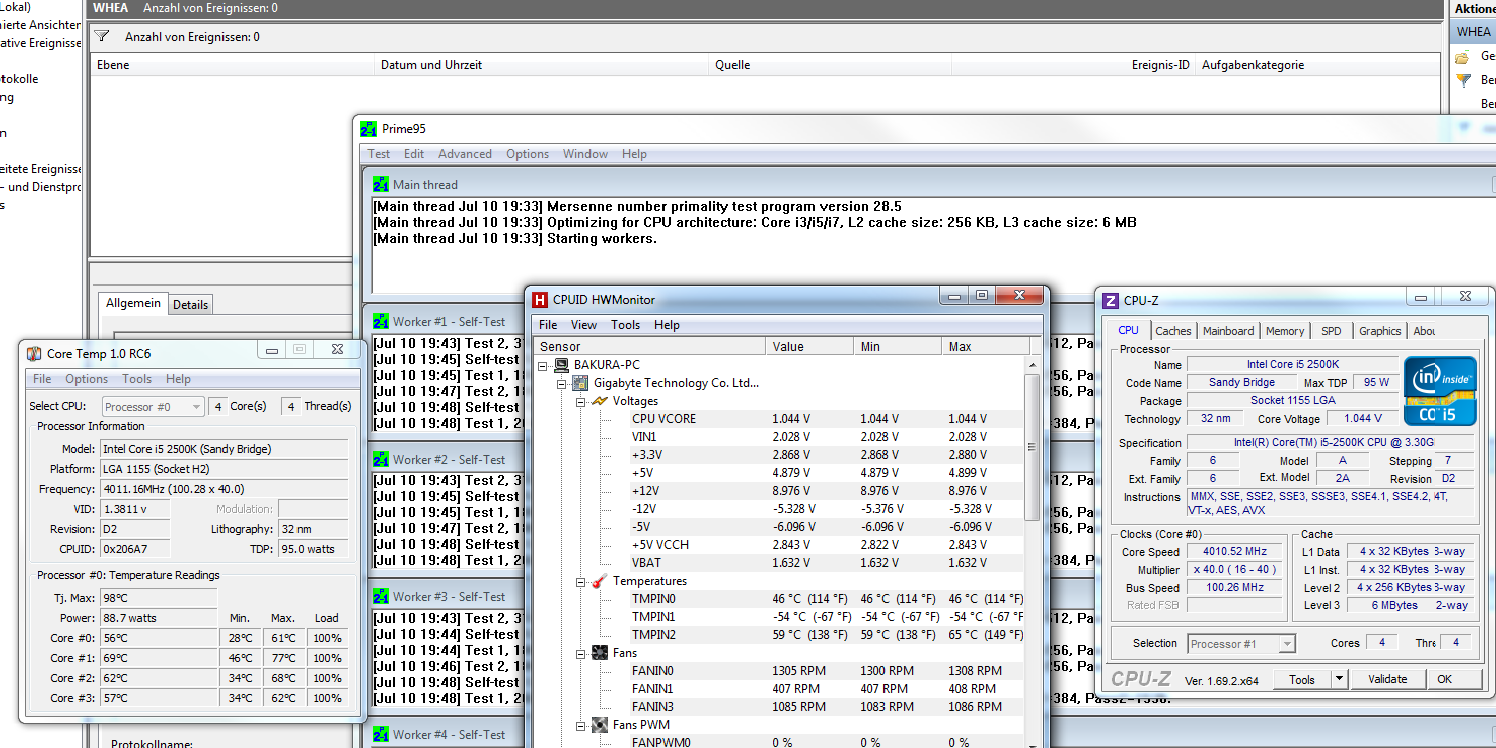Click the Temperatures thermometer icon in HWMonitor
This screenshot has height=748, width=1496.
click(599, 581)
